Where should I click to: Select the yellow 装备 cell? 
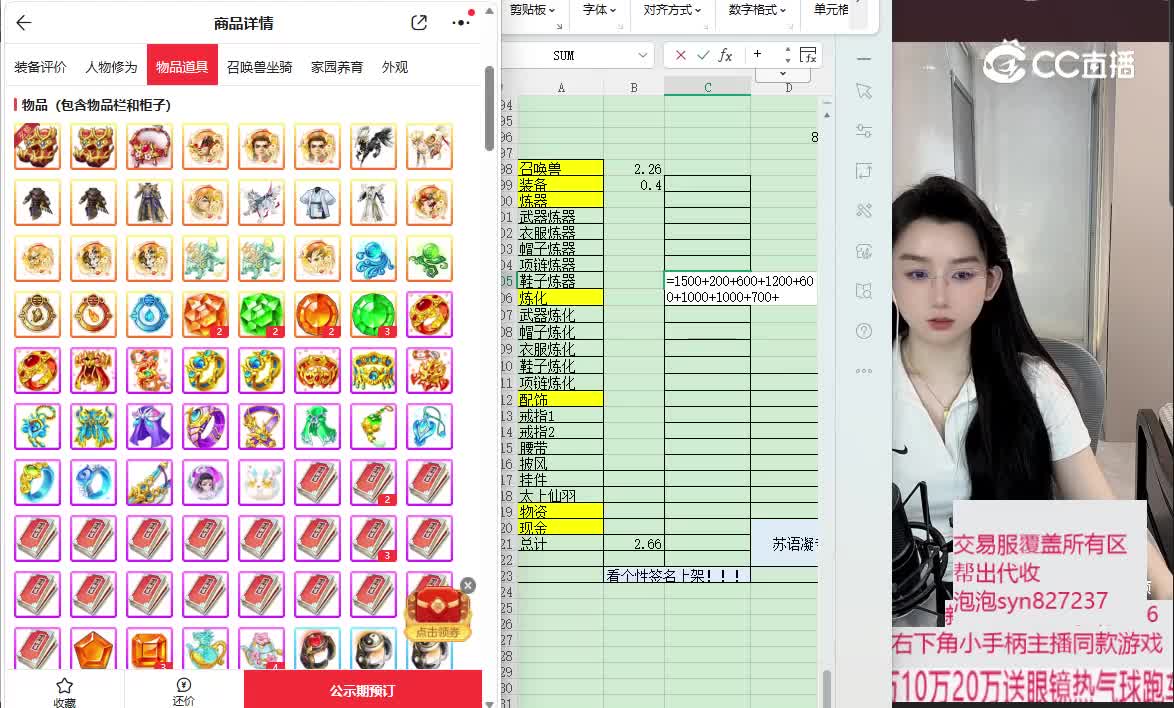[x=560, y=184]
